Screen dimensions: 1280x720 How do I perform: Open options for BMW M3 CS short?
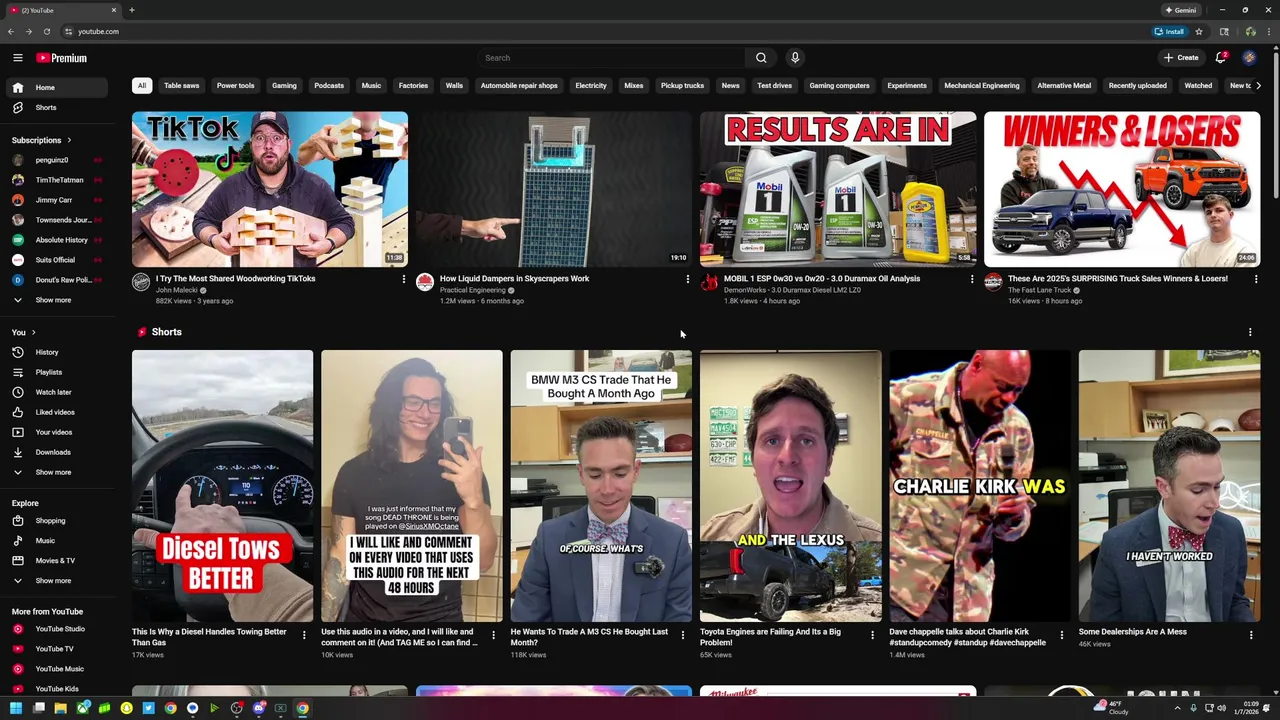683,635
